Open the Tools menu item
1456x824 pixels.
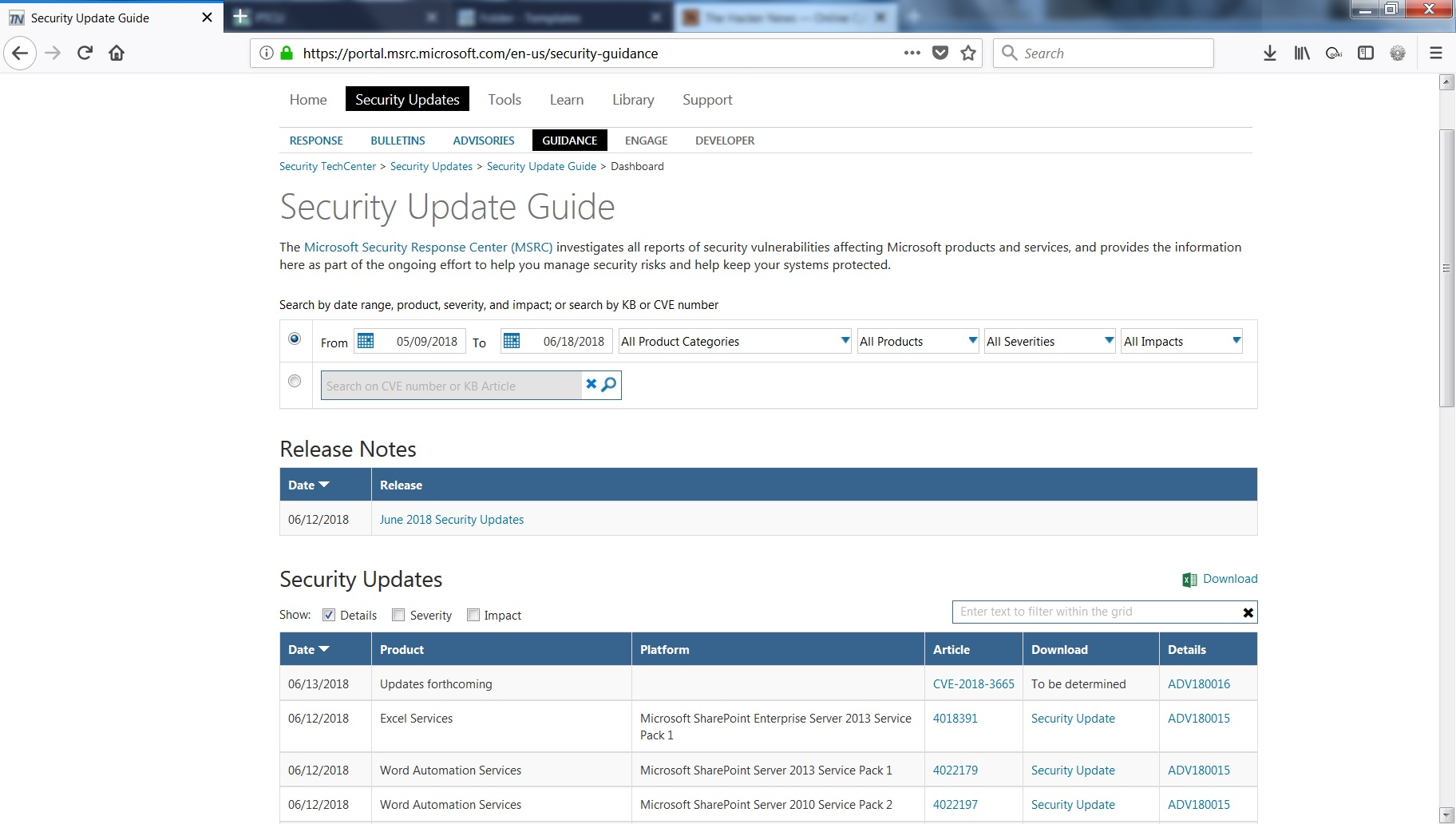504,100
